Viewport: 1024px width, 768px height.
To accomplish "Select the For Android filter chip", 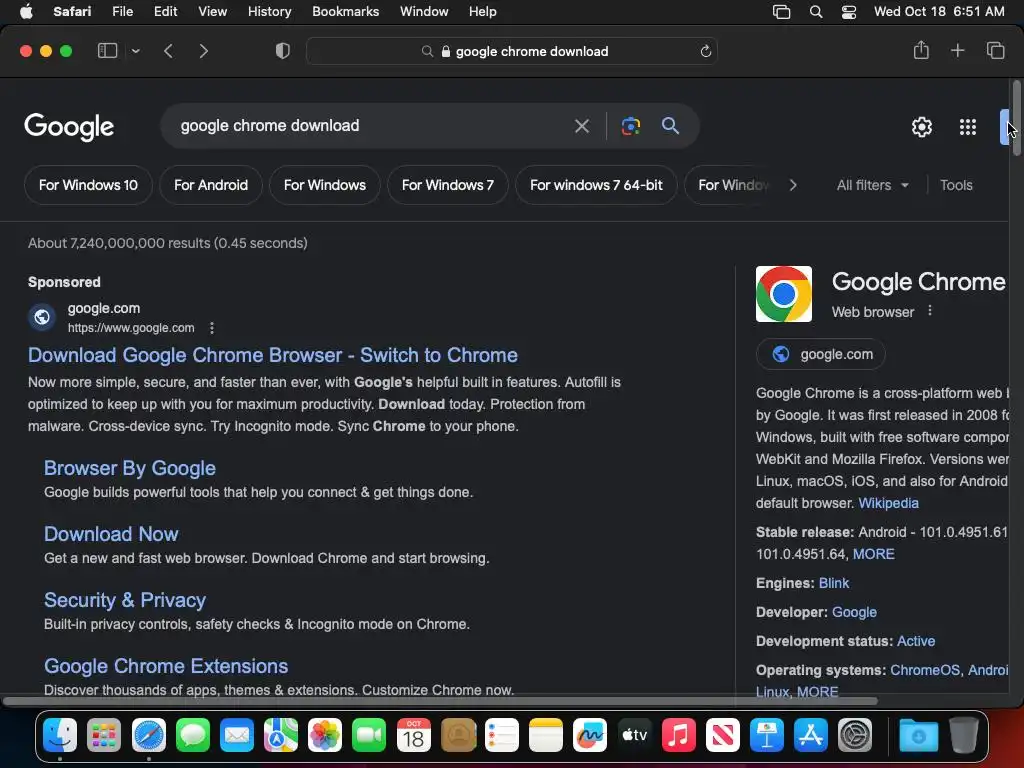I will [211, 185].
